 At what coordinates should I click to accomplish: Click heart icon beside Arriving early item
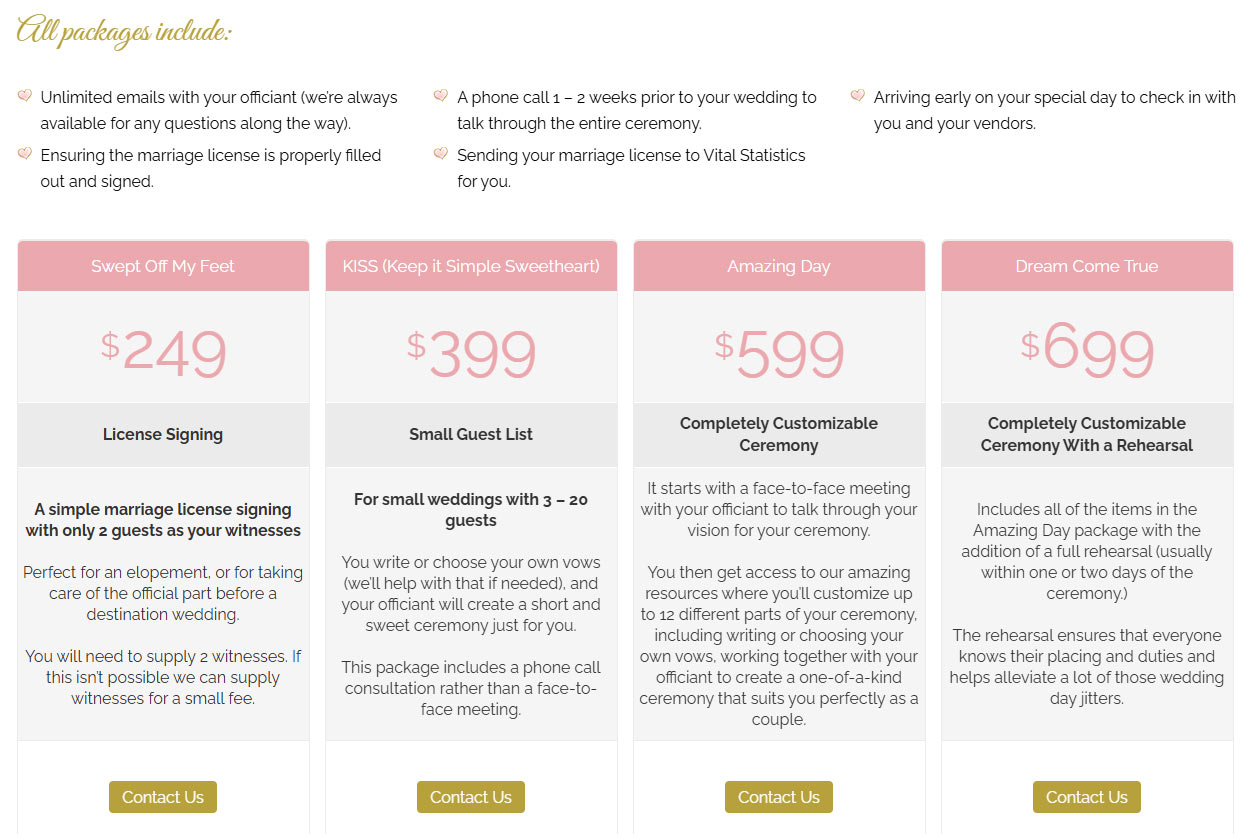(858, 96)
